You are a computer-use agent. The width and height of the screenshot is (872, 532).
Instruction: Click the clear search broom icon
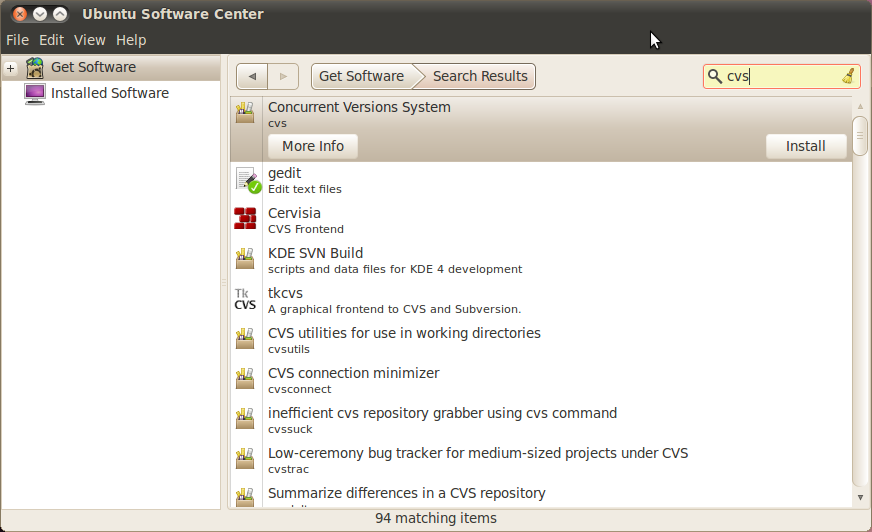click(847, 77)
